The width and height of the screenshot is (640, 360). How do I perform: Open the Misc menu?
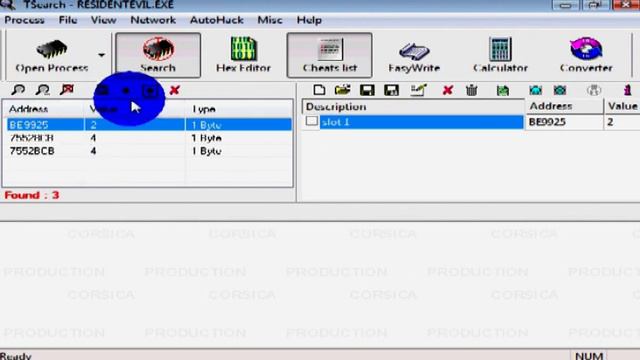point(270,20)
